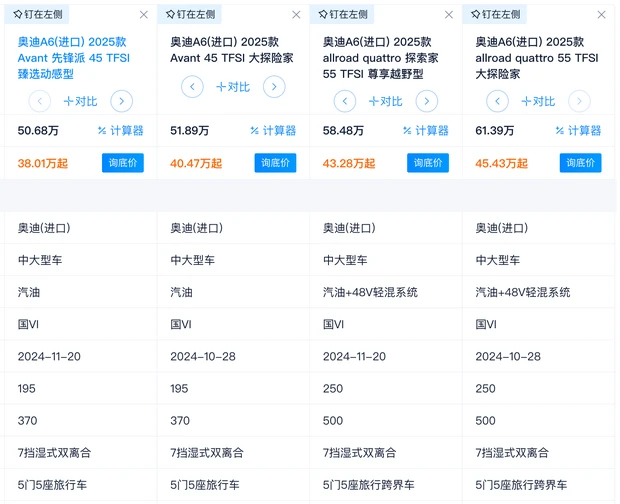The image size is (620, 504).
Task: Close the first car column (Avant 先锋派)
Action: coord(144,15)
